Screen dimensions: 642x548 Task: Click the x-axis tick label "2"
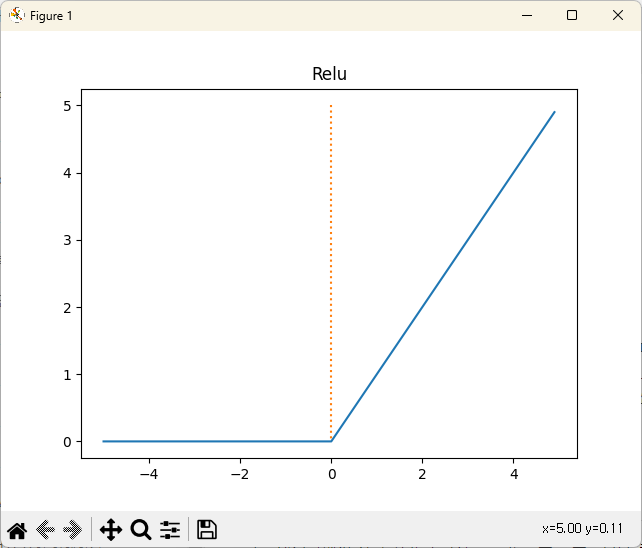(x=422, y=474)
